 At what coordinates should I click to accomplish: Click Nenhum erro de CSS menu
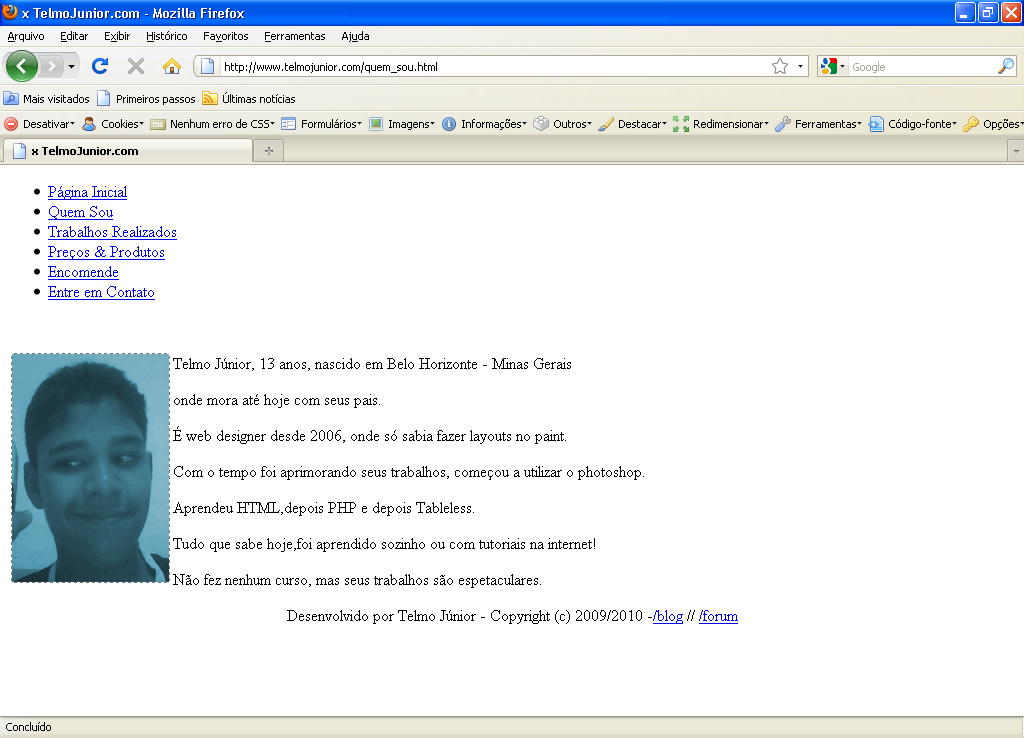tap(212, 123)
